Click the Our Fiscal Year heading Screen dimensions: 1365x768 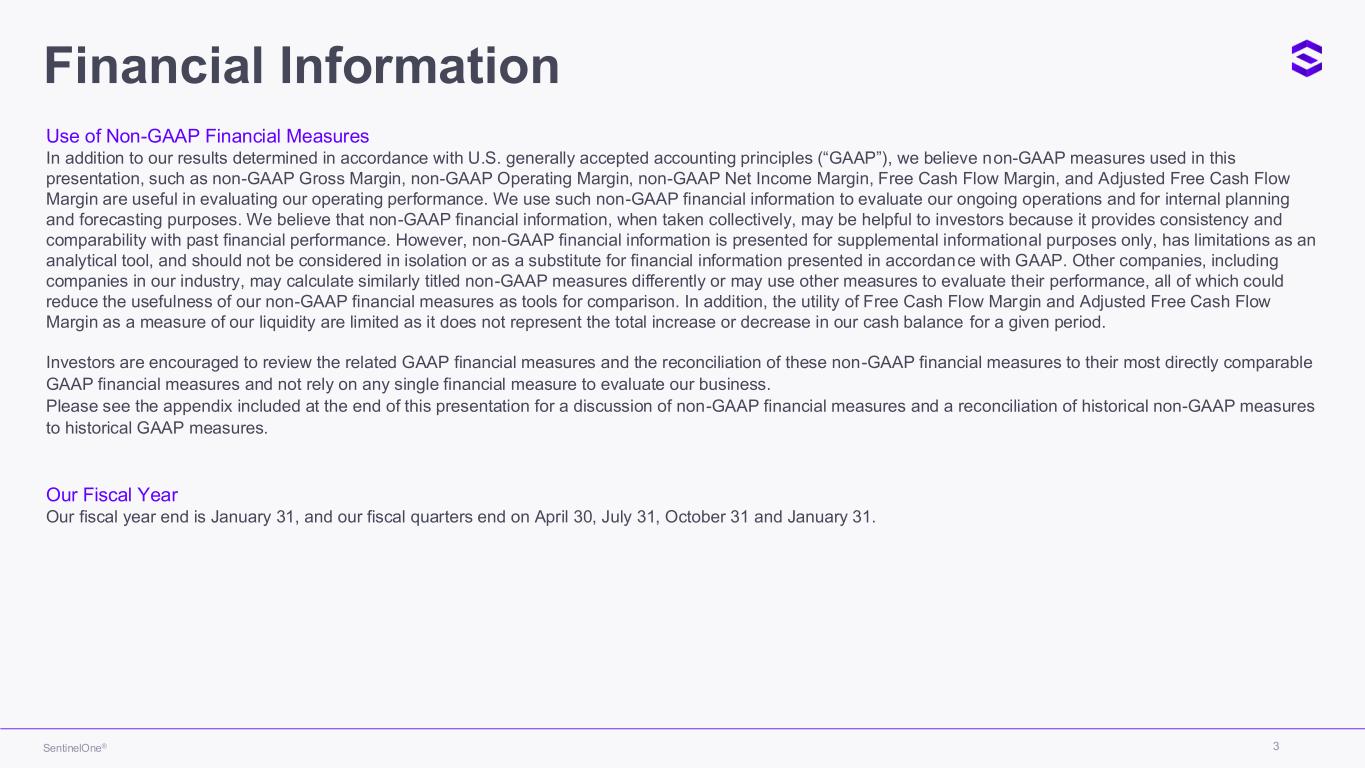(112, 495)
